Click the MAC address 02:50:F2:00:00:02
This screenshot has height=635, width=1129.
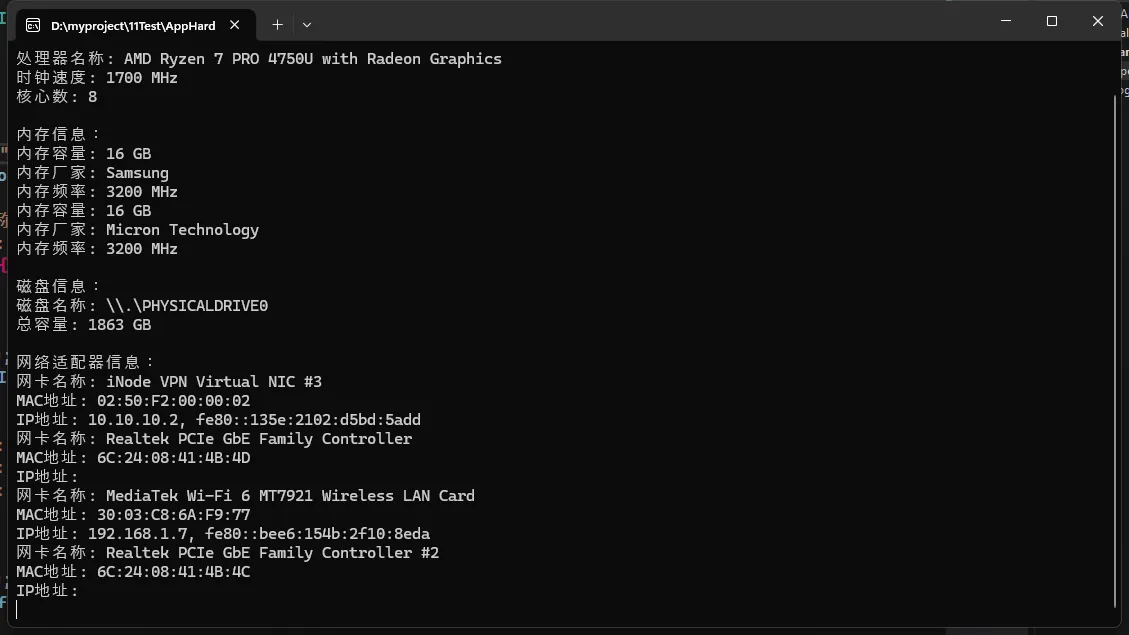(173, 401)
